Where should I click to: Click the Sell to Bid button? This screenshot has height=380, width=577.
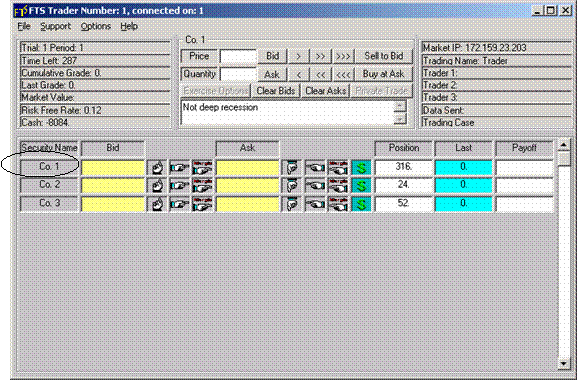[x=383, y=56]
